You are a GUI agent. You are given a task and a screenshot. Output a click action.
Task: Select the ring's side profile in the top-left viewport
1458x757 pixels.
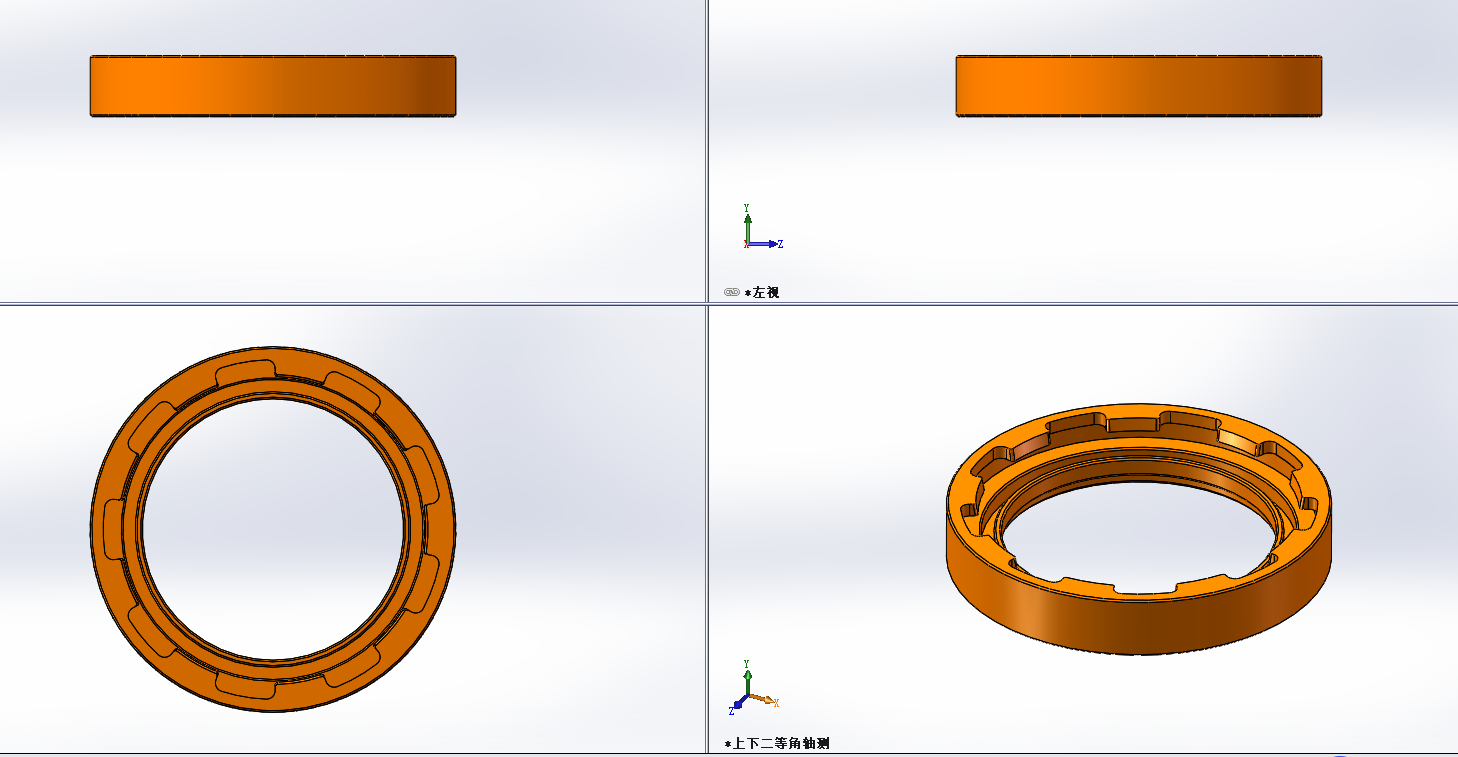pos(273,86)
